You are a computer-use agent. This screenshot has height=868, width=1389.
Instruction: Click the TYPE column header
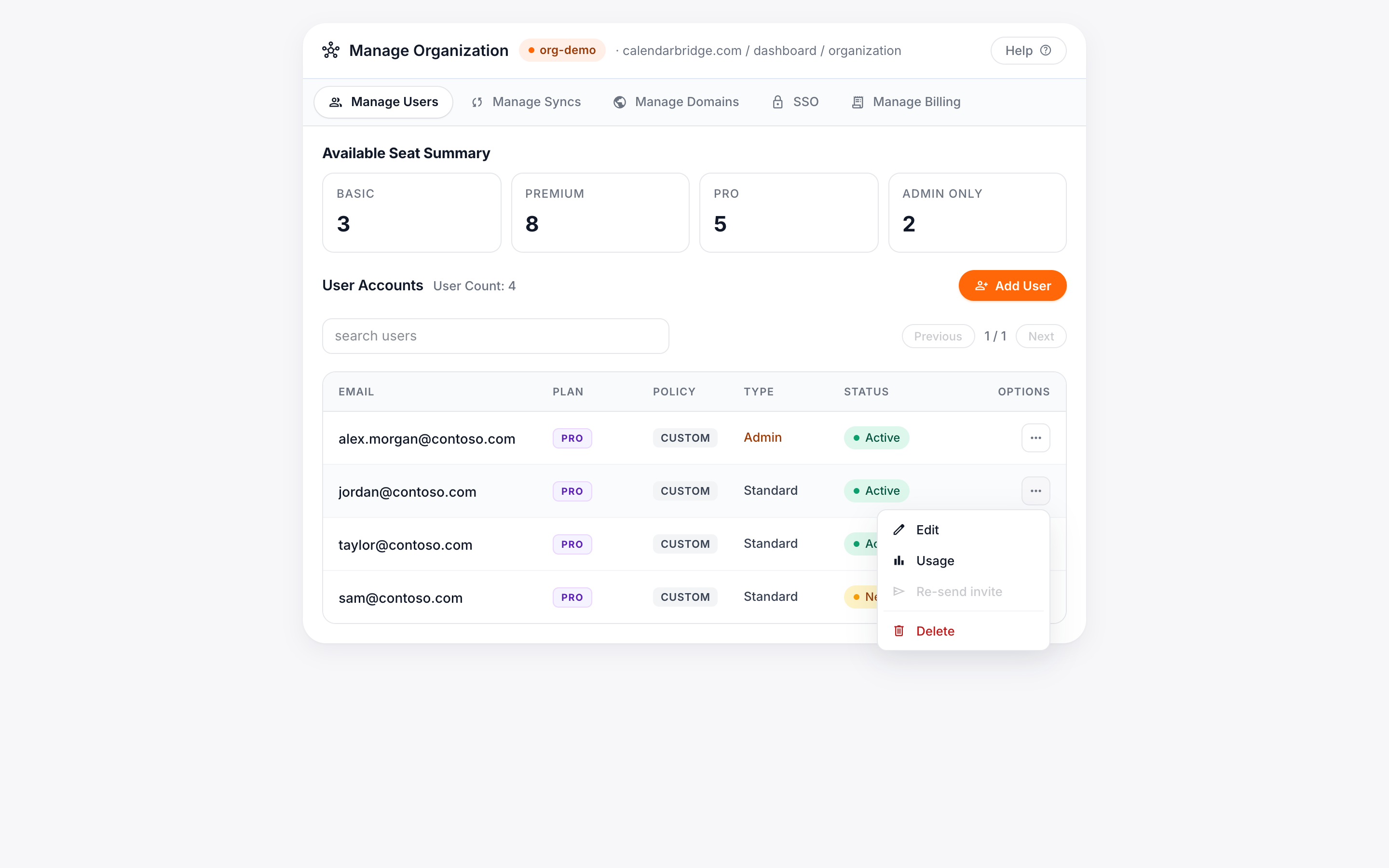coord(758,392)
